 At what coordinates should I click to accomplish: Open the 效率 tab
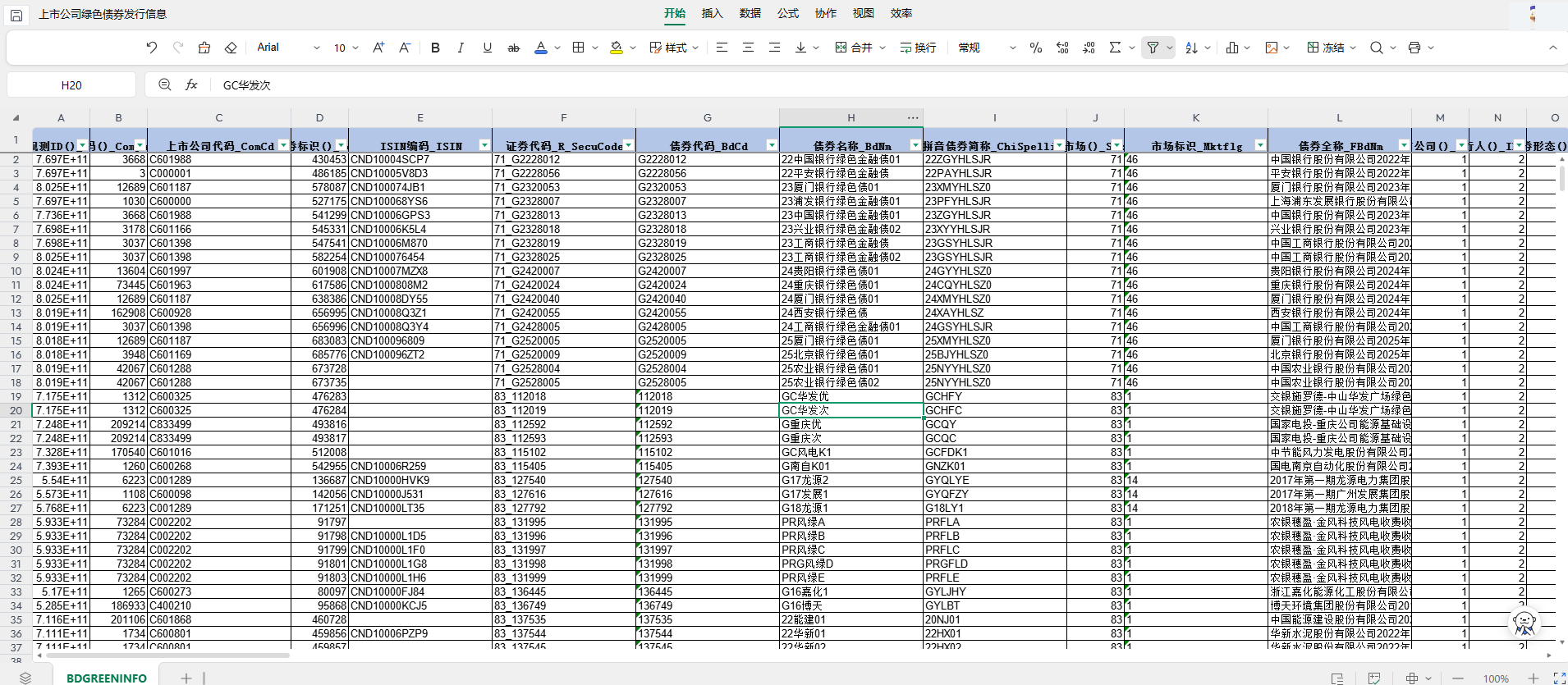pyautogui.click(x=901, y=13)
